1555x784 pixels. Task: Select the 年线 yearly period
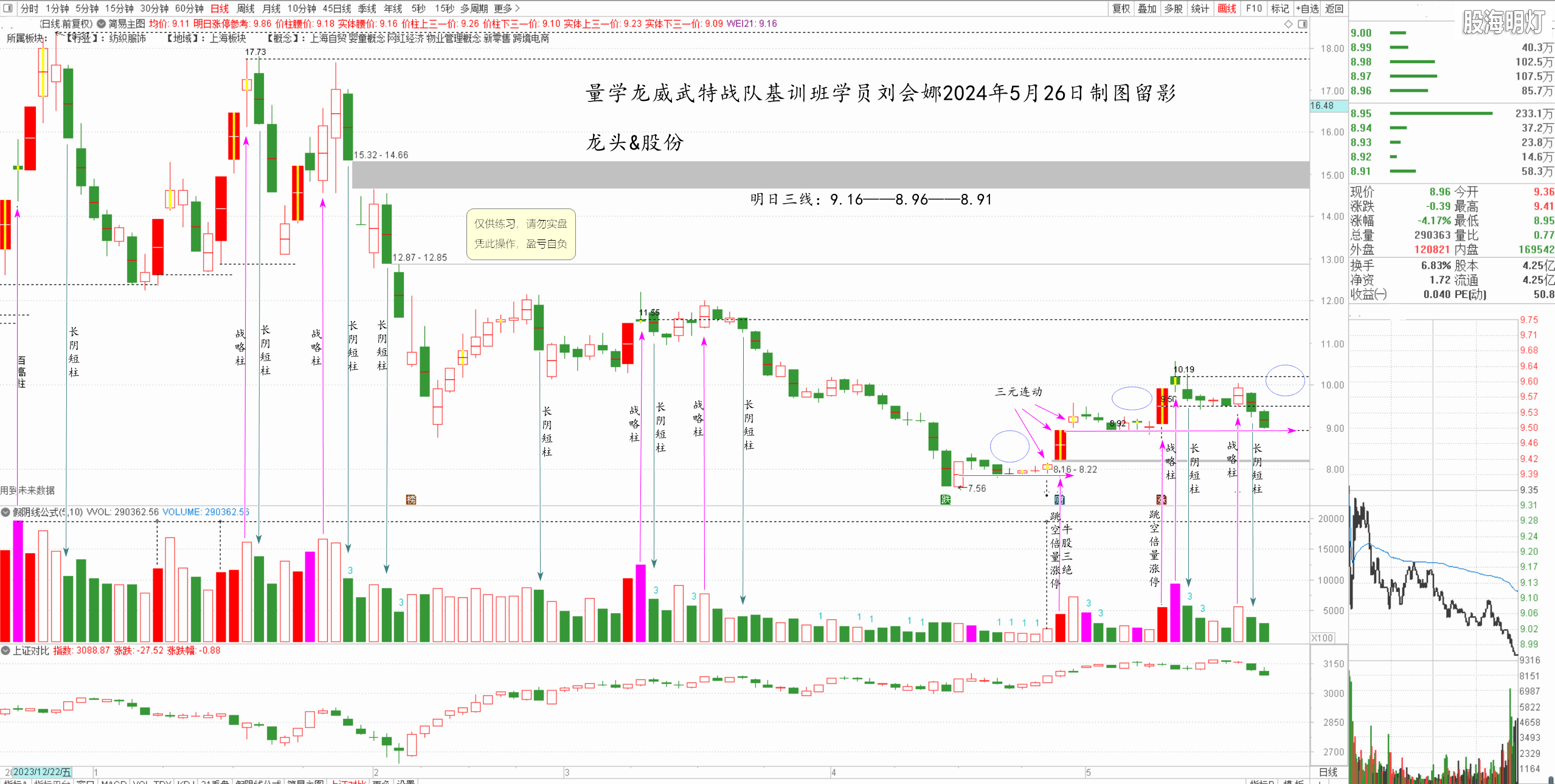point(393,8)
